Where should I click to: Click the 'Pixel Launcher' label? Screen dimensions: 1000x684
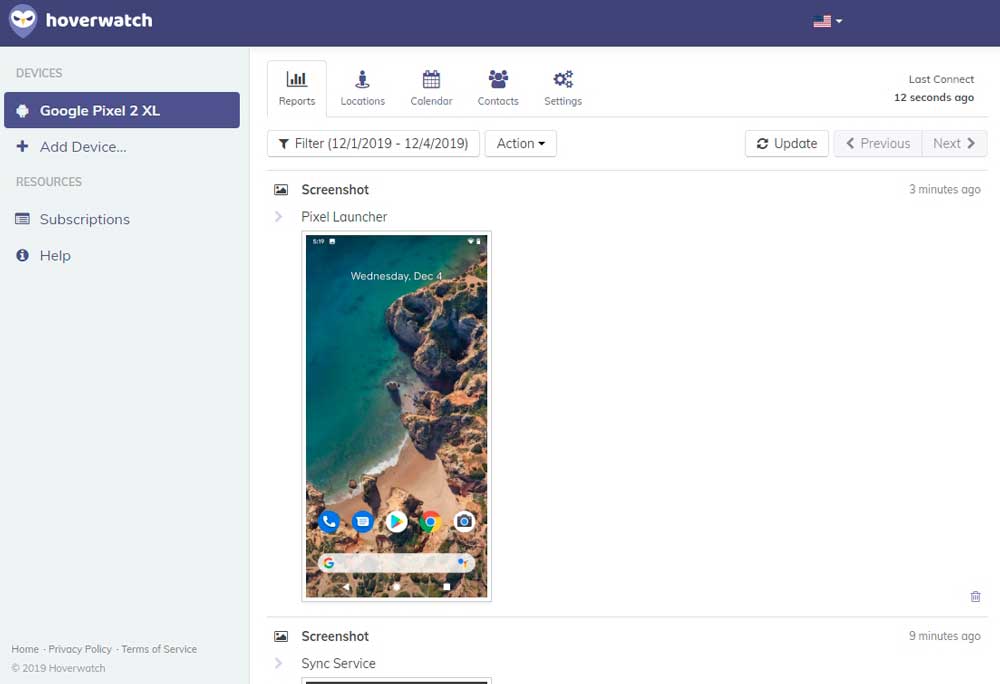344,217
